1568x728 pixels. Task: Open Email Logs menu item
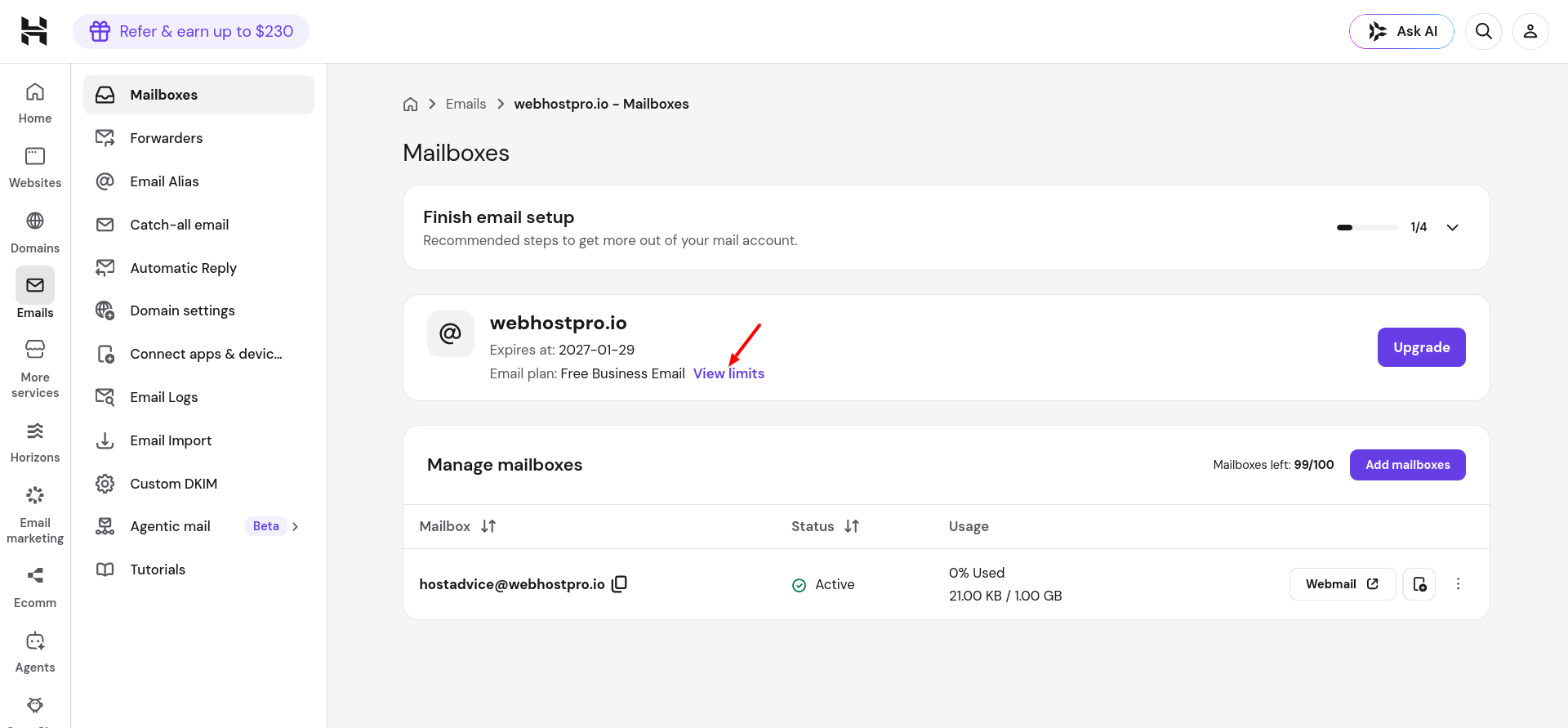(198, 397)
